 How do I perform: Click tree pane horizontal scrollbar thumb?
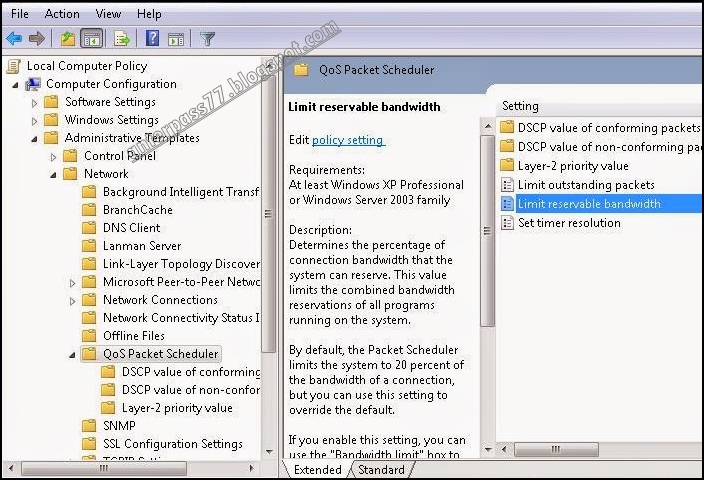(104, 468)
